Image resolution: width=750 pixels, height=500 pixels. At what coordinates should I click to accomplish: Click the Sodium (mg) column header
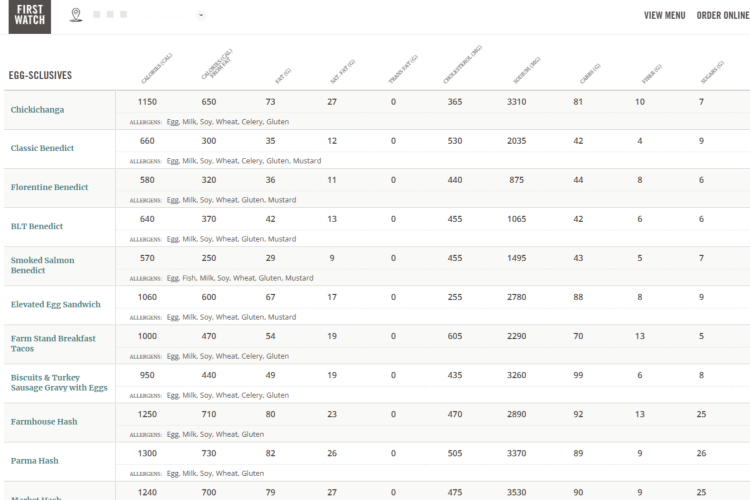527,70
